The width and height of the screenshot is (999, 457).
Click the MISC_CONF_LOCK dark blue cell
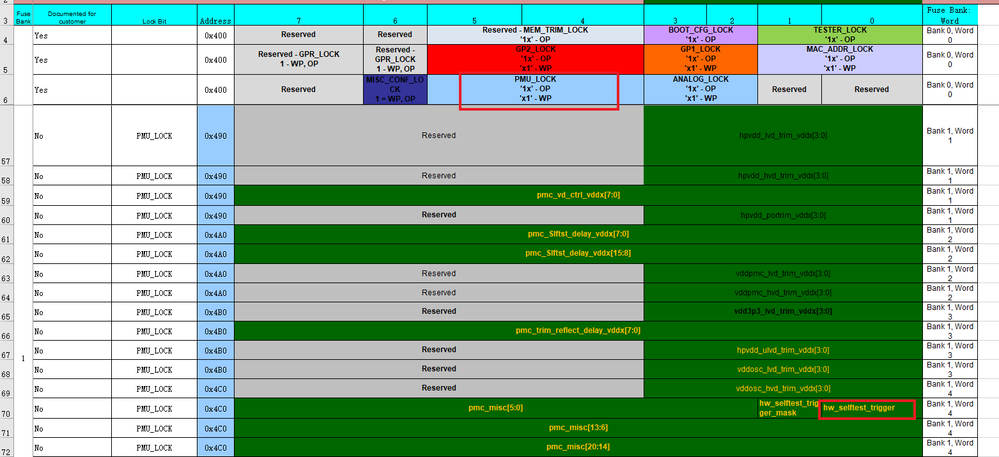395,90
